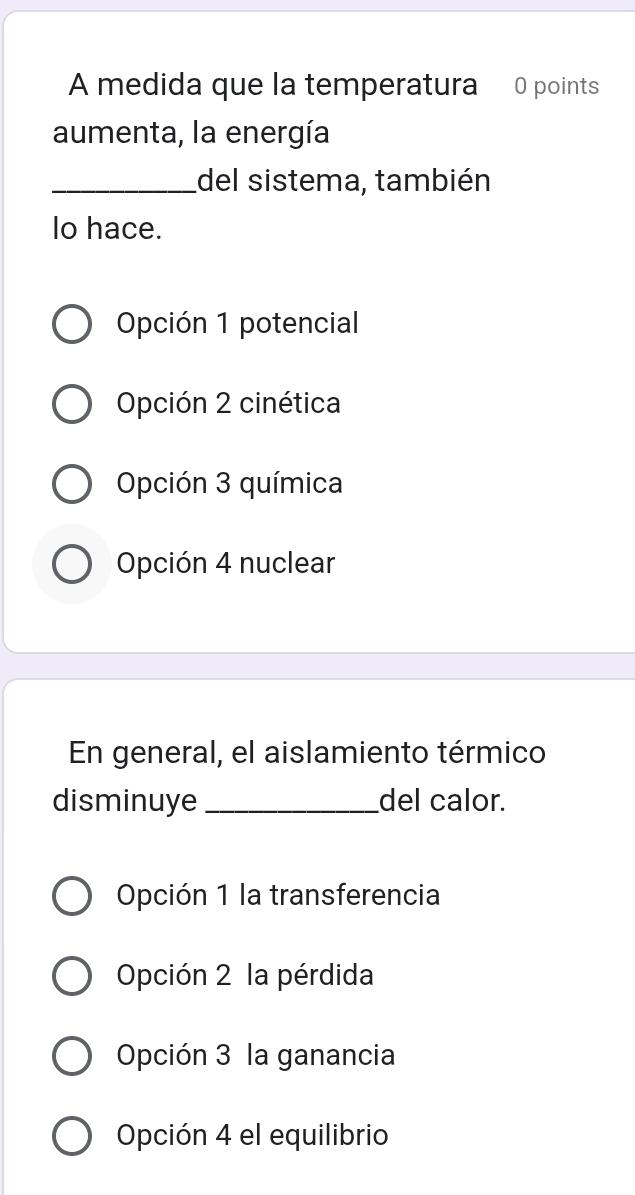Click the "Opción 2 la pérdida" label
Screen dimensions: 635x1195
point(245,975)
